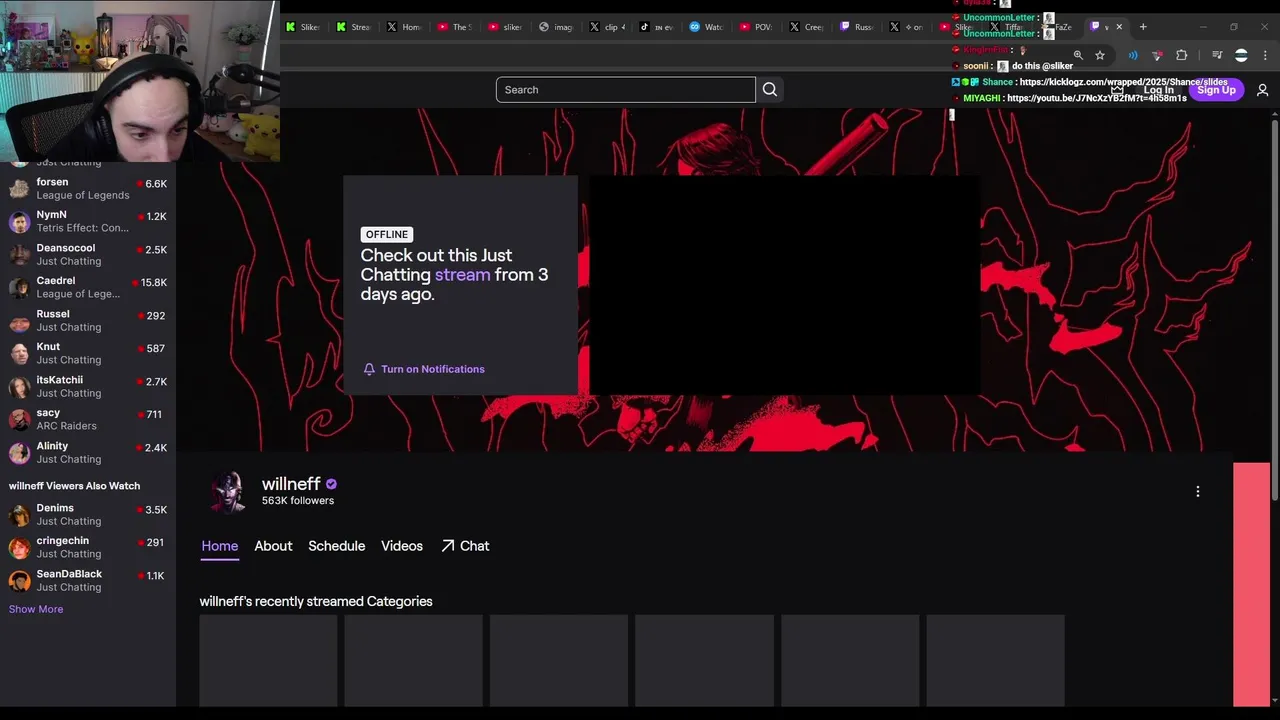
Task: Open the browser media control toolbar icon
Action: (1217, 55)
